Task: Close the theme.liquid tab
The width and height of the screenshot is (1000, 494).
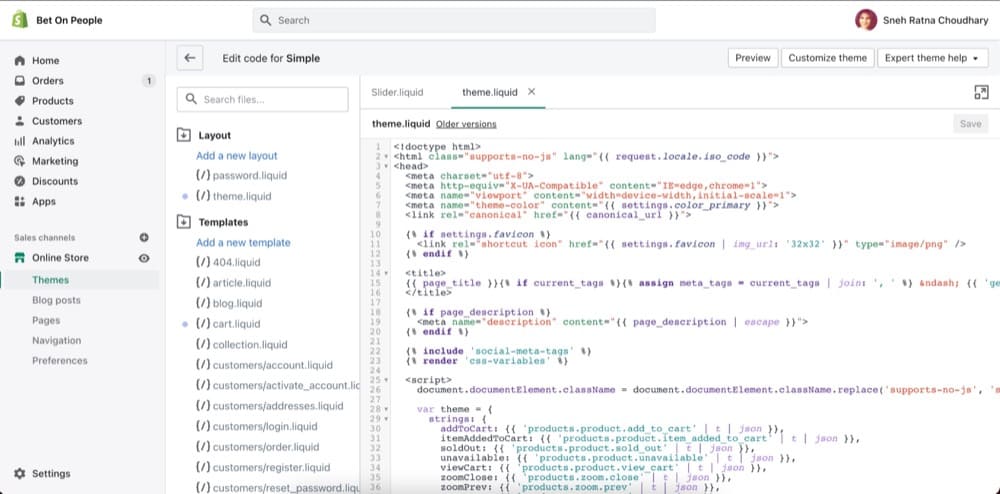Action: click(x=532, y=92)
